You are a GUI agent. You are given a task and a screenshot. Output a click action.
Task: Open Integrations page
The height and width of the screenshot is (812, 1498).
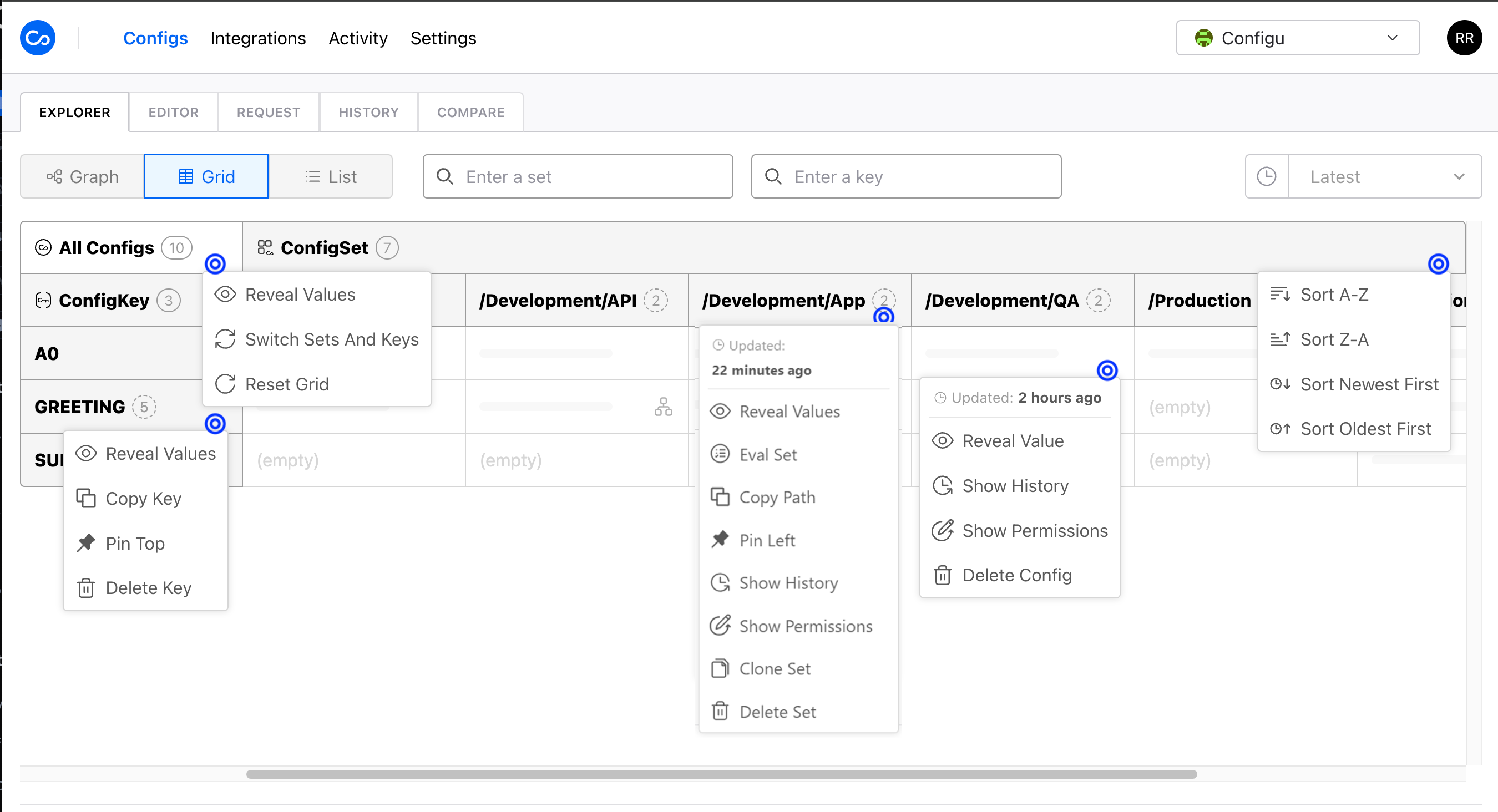(257, 38)
